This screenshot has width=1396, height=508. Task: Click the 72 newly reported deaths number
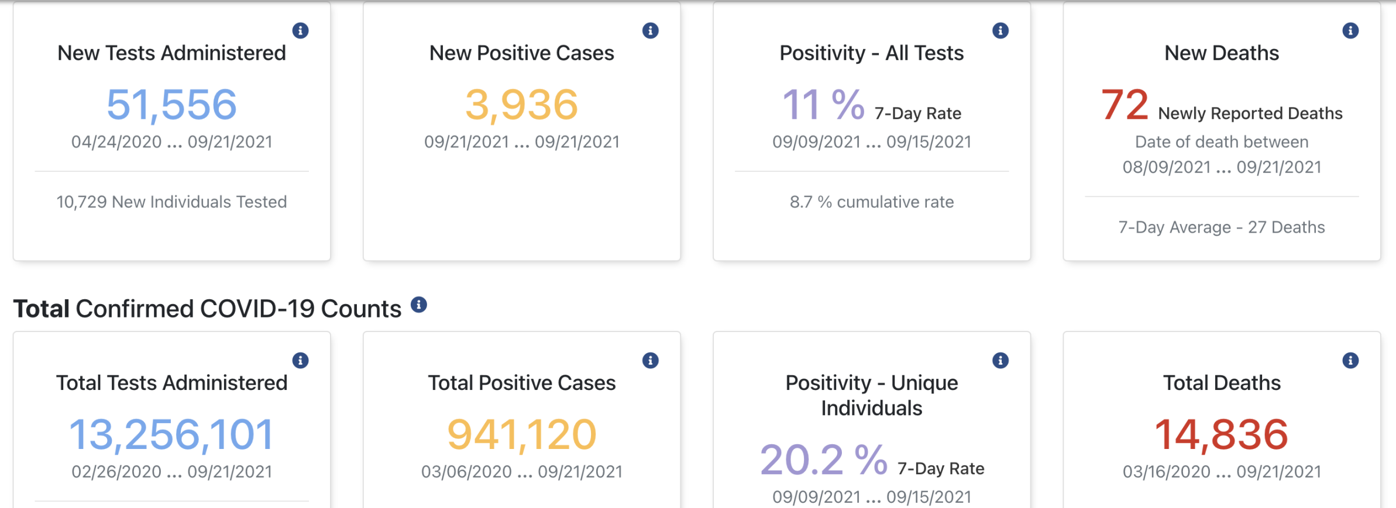point(1125,105)
